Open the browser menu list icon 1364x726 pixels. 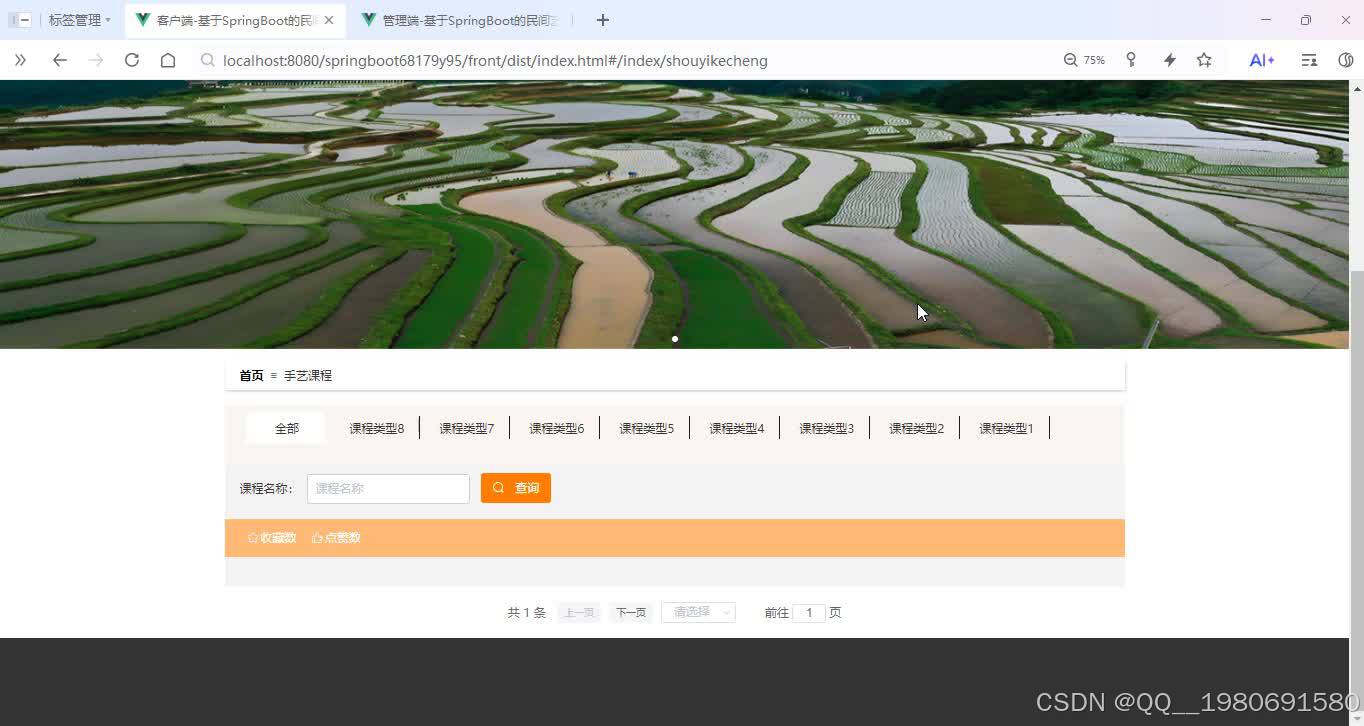(x=1309, y=60)
